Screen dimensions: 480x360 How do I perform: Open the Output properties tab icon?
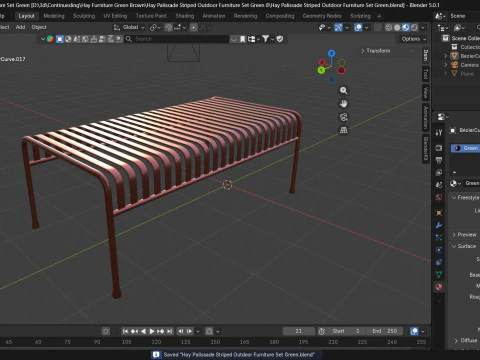click(x=439, y=160)
